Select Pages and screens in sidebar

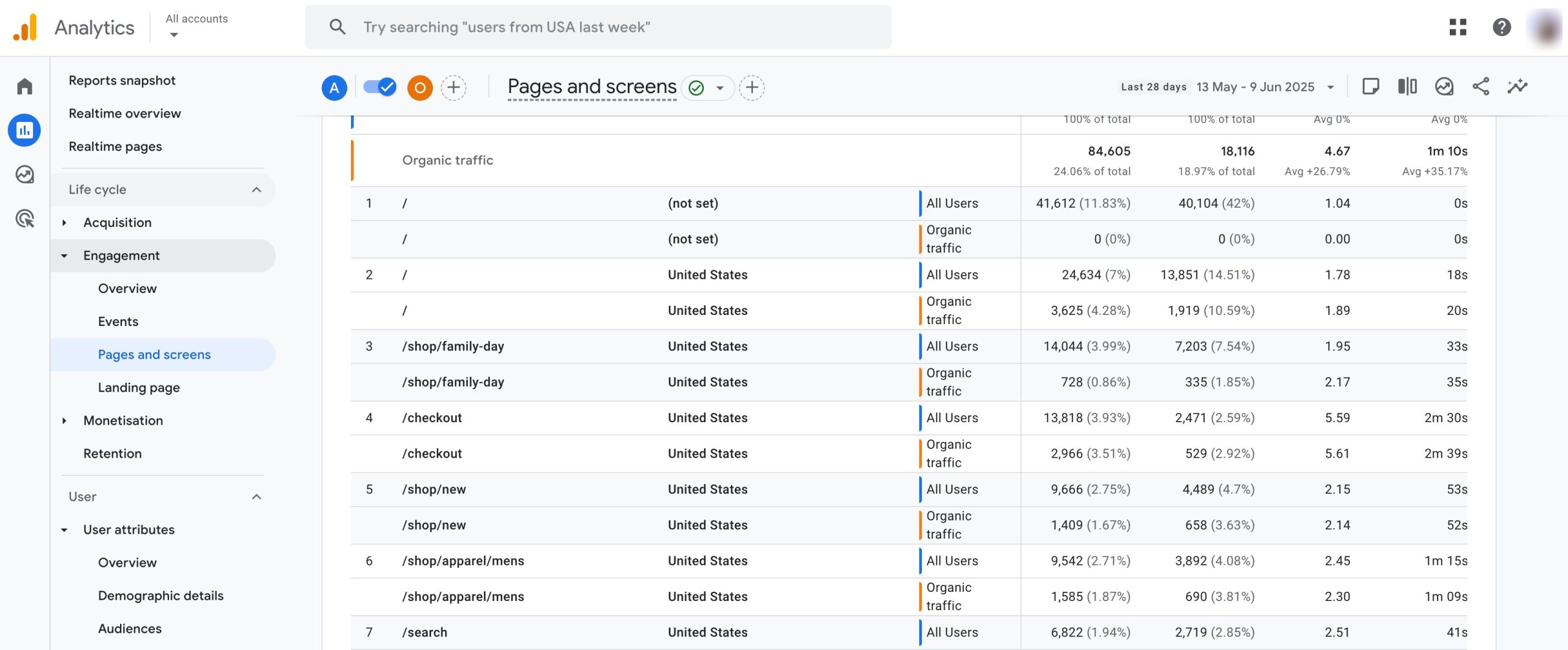point(163,354)
